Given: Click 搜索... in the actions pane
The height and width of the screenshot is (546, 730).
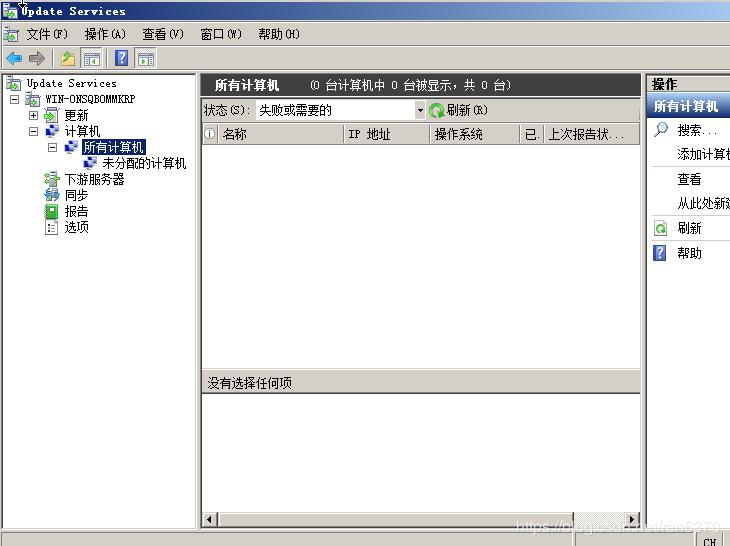Looking at the screenshot, I should [697, 130].
